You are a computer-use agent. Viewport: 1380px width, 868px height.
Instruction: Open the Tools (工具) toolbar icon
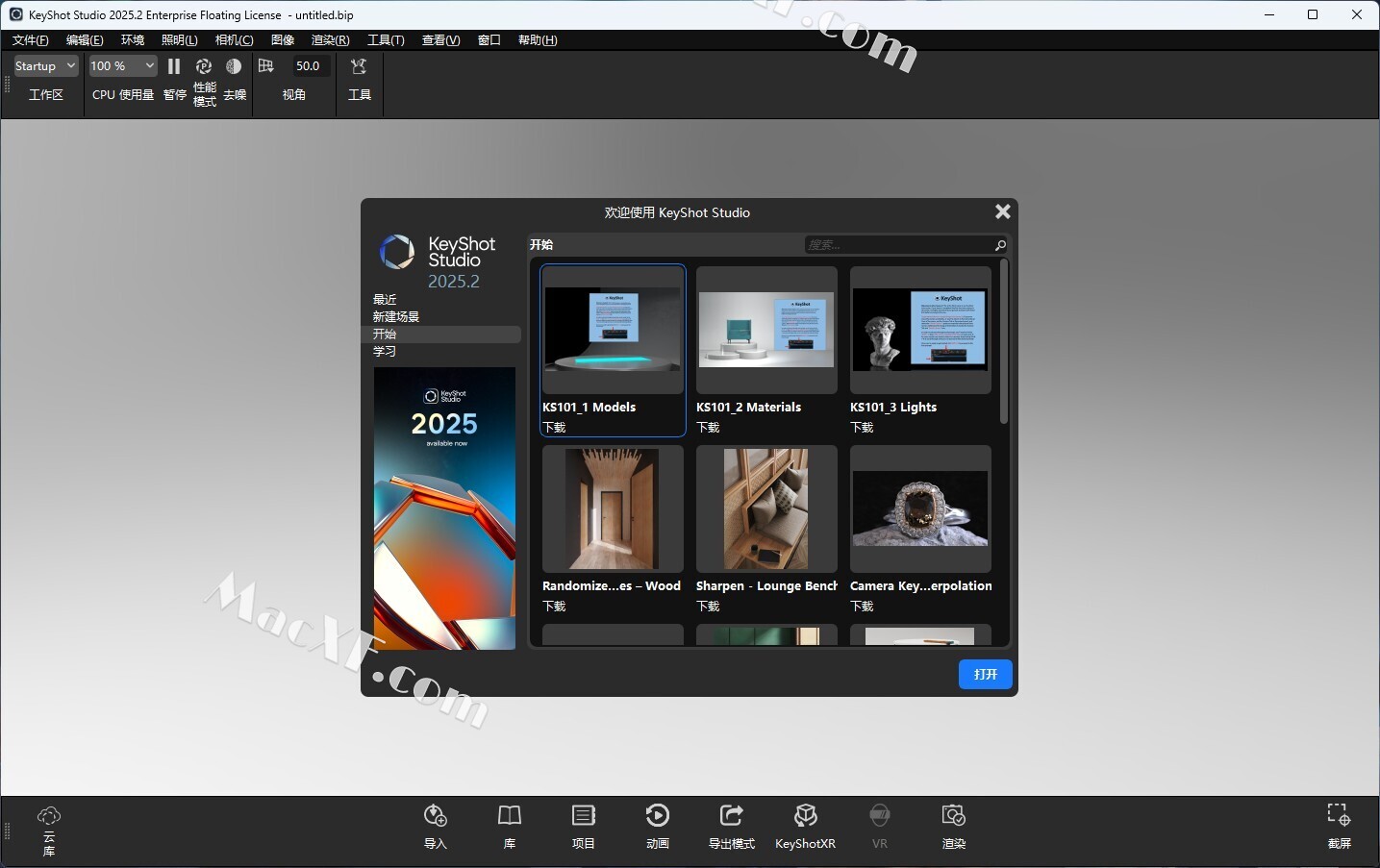coord(359,66)
